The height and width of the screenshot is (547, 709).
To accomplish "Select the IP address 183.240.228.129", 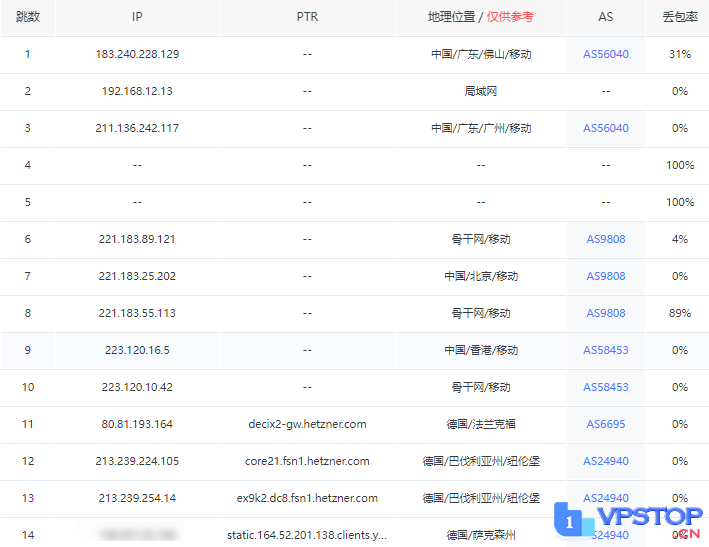I will (137, 54).
